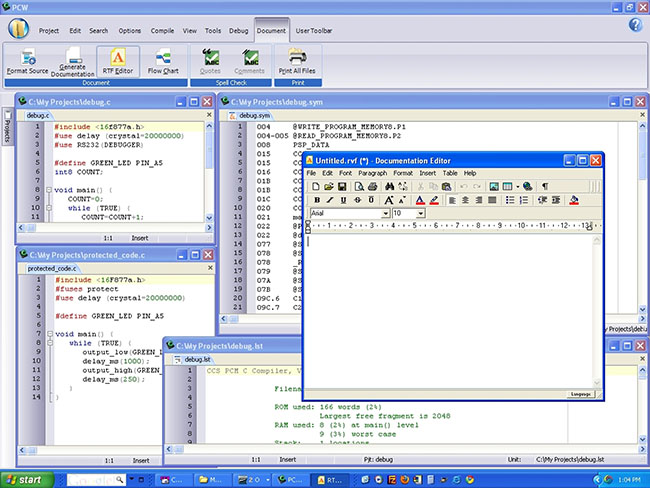
Task: Click the Replace icon next to the binoculars
Action: [x=403, y=187]
